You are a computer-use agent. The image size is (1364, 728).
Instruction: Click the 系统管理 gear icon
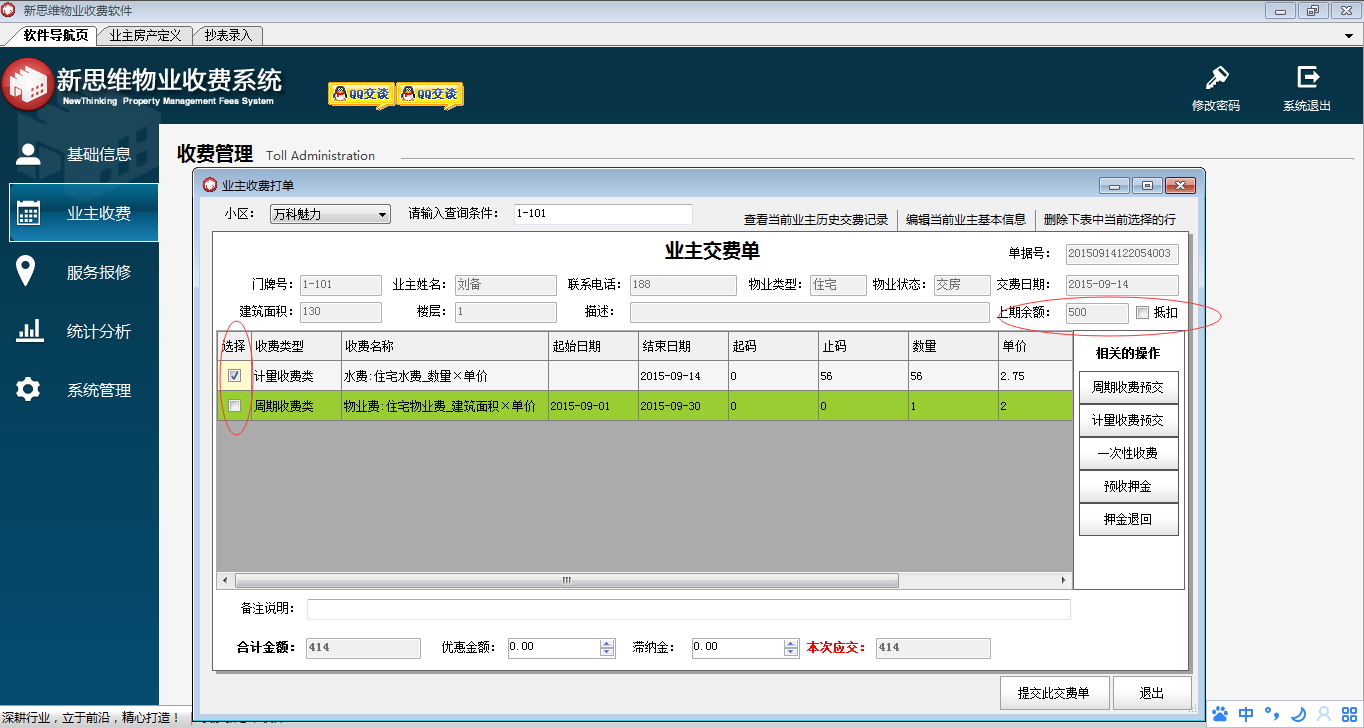(28, 390)
